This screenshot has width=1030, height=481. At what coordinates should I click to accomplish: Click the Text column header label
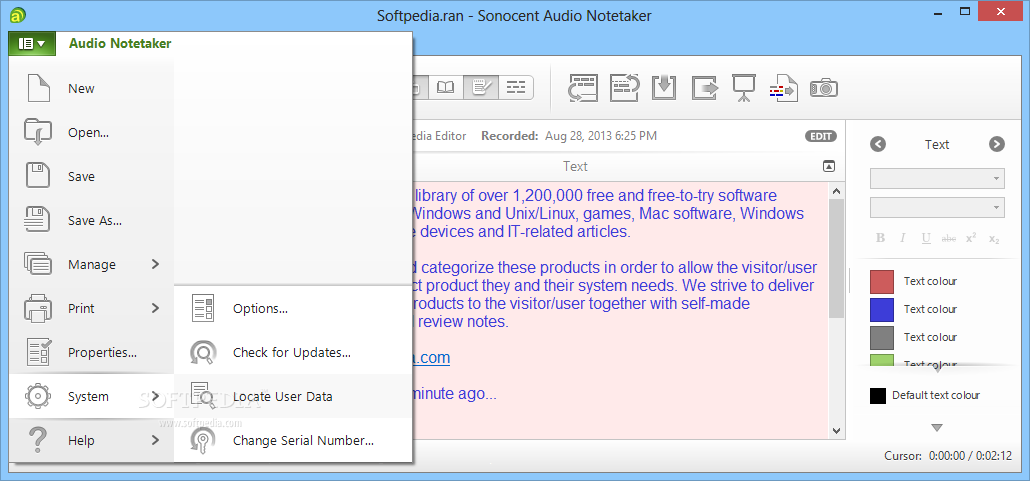coord(575,166)
